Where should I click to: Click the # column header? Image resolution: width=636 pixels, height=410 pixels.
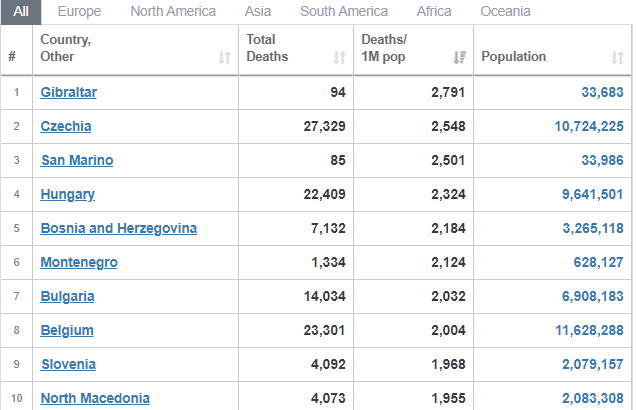pos(12,56)
